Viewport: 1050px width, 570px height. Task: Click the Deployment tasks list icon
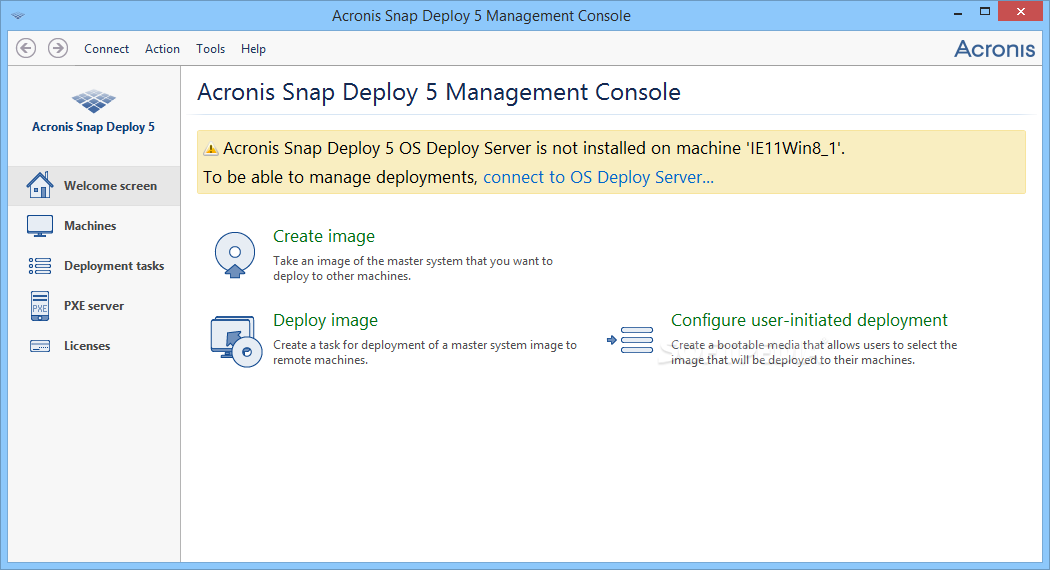click(40, 266)
